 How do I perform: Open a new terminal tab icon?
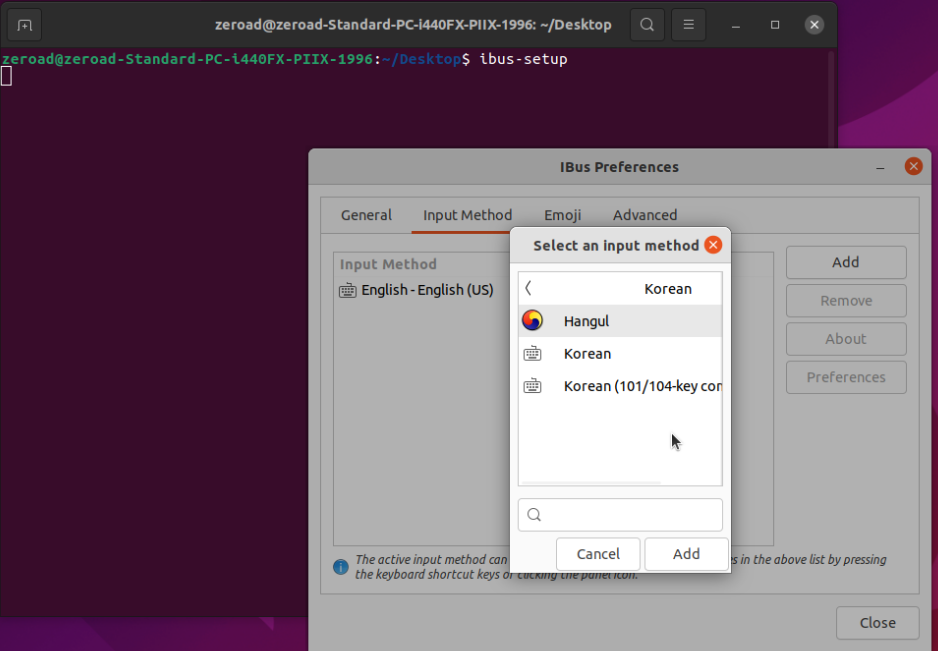point(25,25)
